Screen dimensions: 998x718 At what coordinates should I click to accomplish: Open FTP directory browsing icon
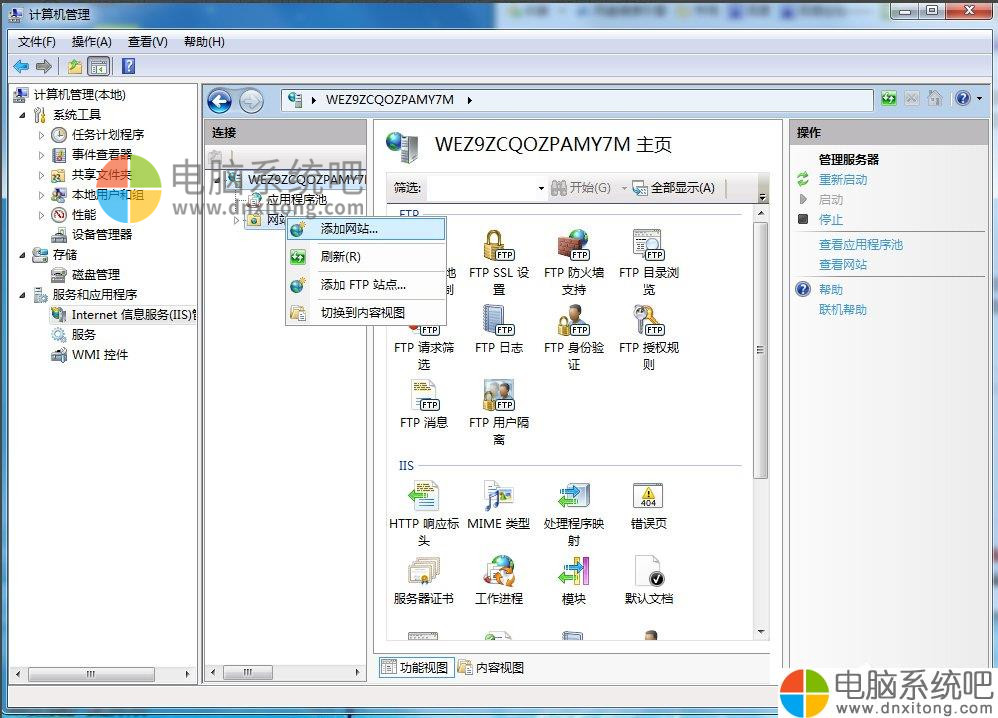649,246
